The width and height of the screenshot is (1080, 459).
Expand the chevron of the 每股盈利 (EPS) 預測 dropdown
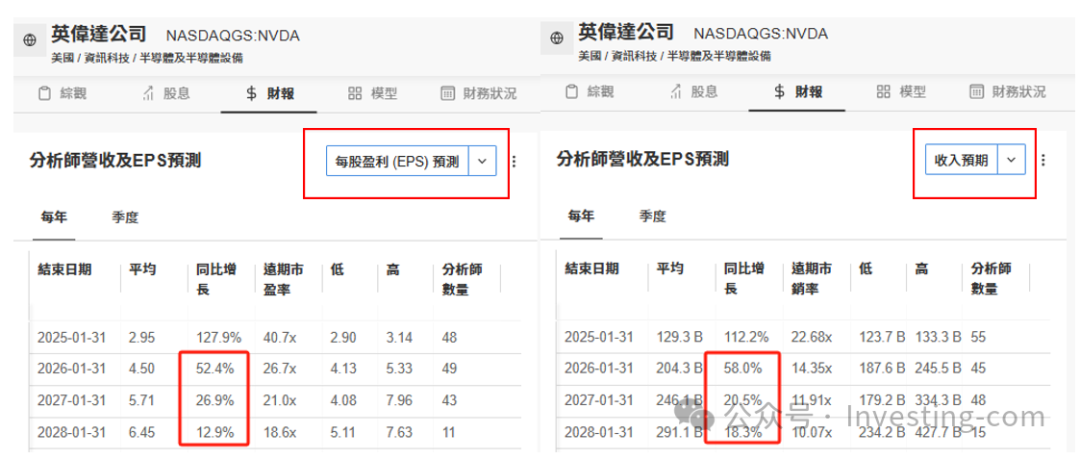coord(482,161)
